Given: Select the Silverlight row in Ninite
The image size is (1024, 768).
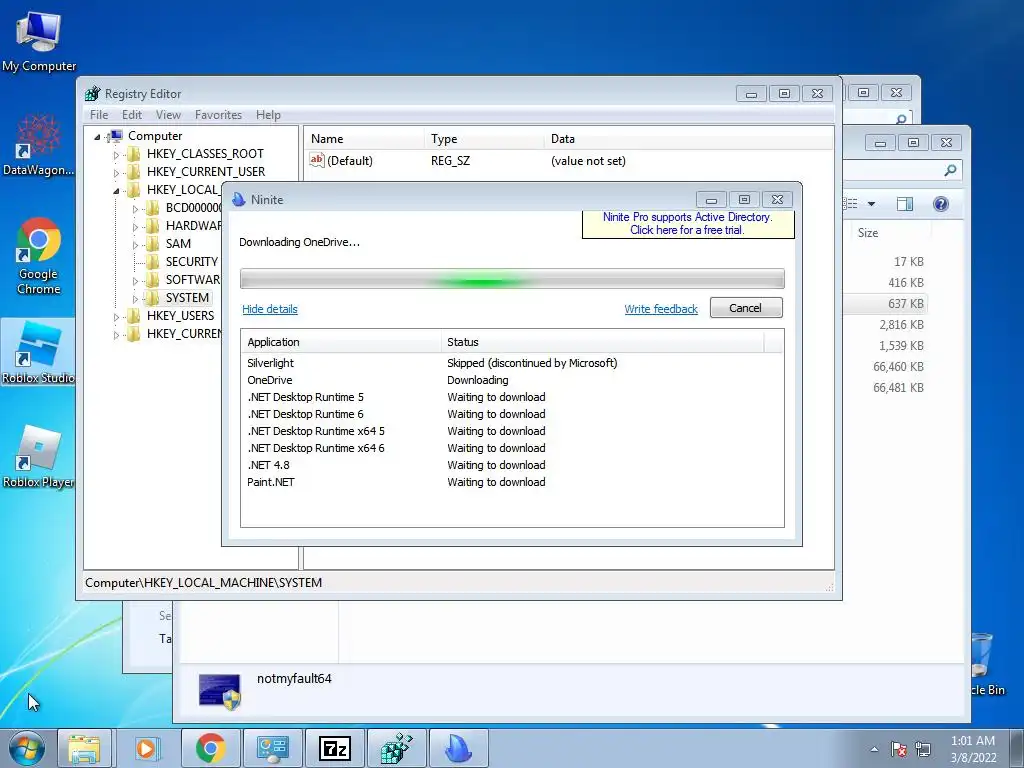Looking at the screenshot, I should coord(512,363).
